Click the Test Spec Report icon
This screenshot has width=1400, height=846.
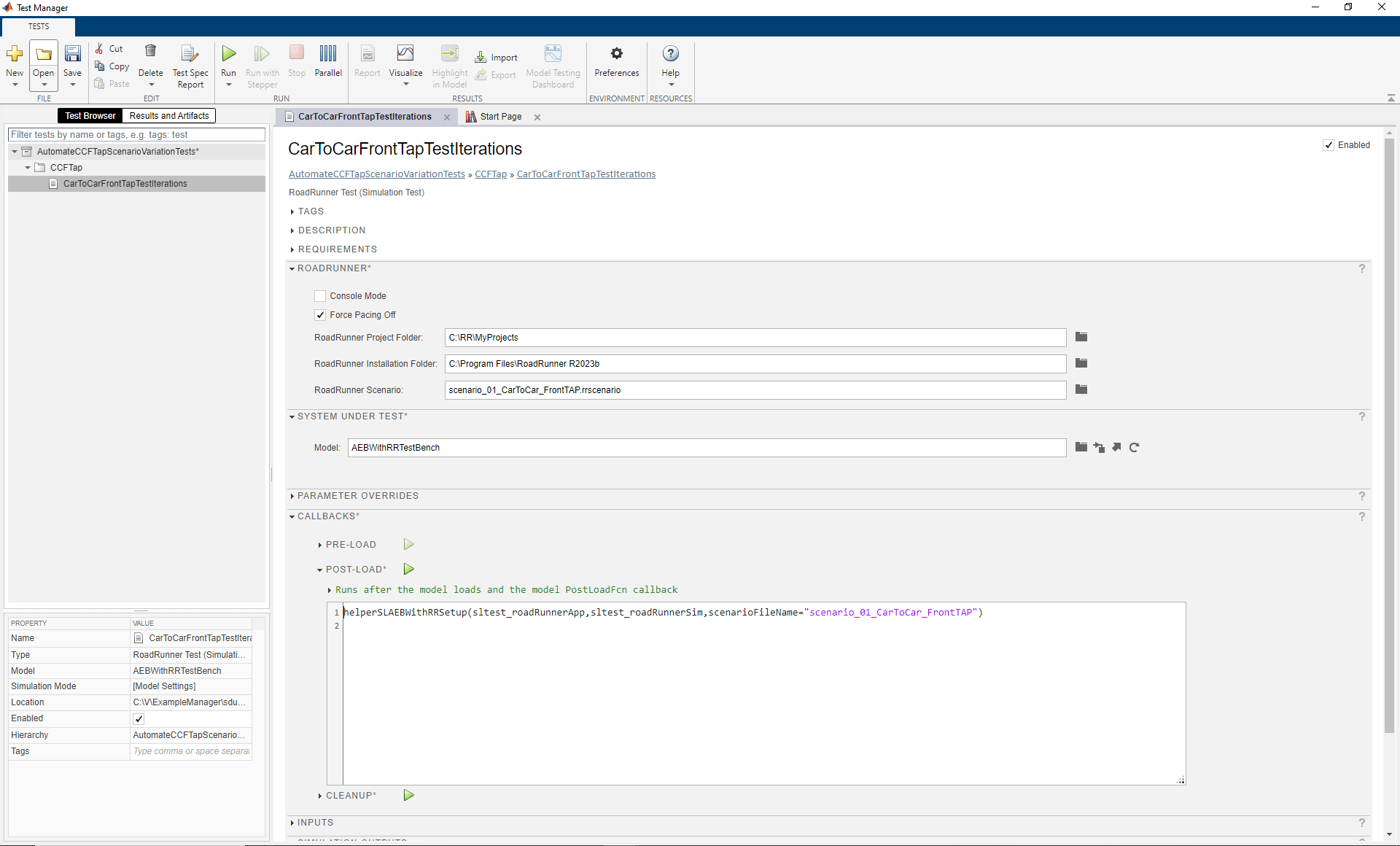click(x=190, y=54)
